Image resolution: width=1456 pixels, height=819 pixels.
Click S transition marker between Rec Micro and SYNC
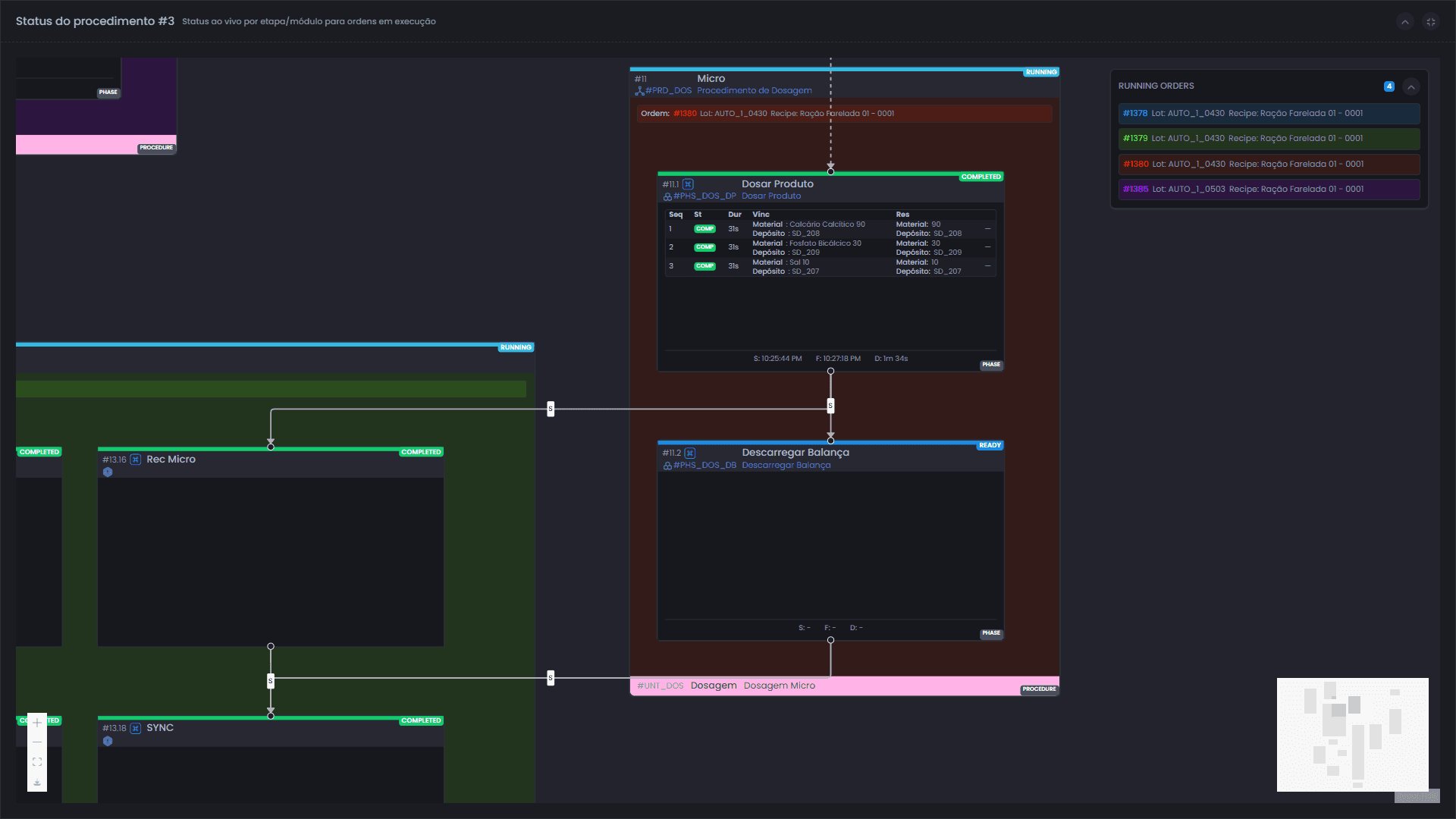(x=270, y=681)
